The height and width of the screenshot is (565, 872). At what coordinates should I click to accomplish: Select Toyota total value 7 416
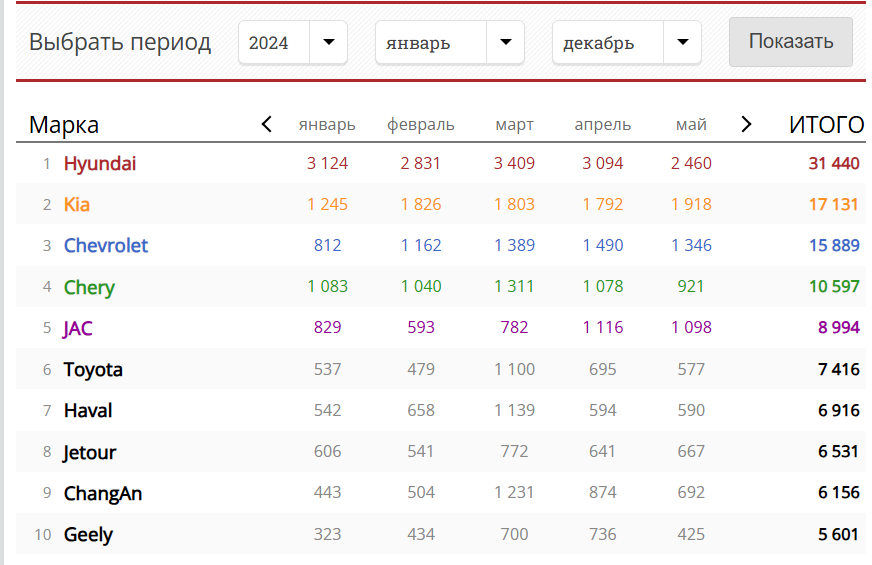pos(839,369)
